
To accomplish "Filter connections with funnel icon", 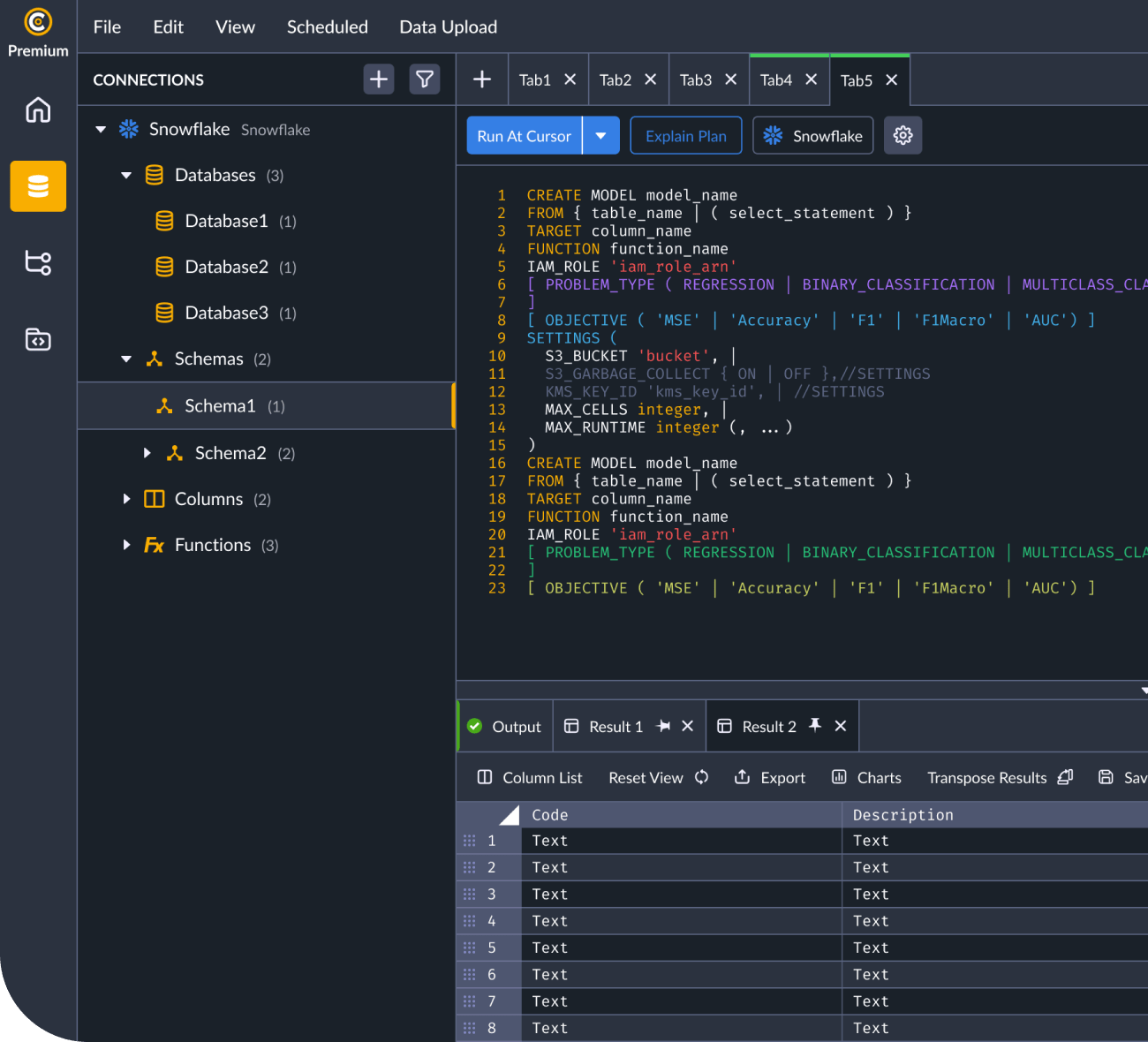I will 425,79.
